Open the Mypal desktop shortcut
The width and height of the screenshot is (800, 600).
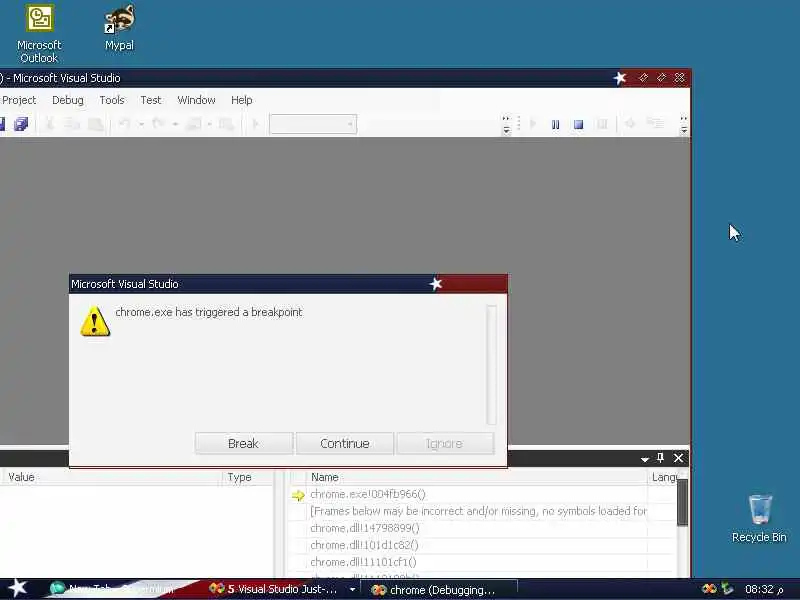click(119, 28)
